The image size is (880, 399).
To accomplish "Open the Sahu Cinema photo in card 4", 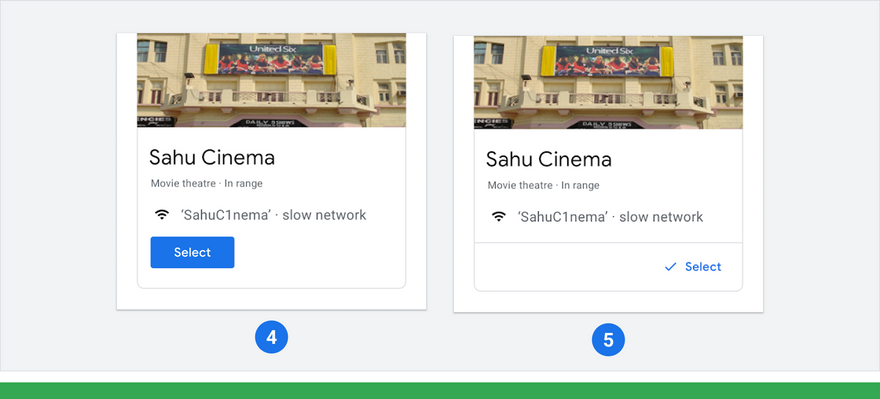I will [x=272, y=80].
